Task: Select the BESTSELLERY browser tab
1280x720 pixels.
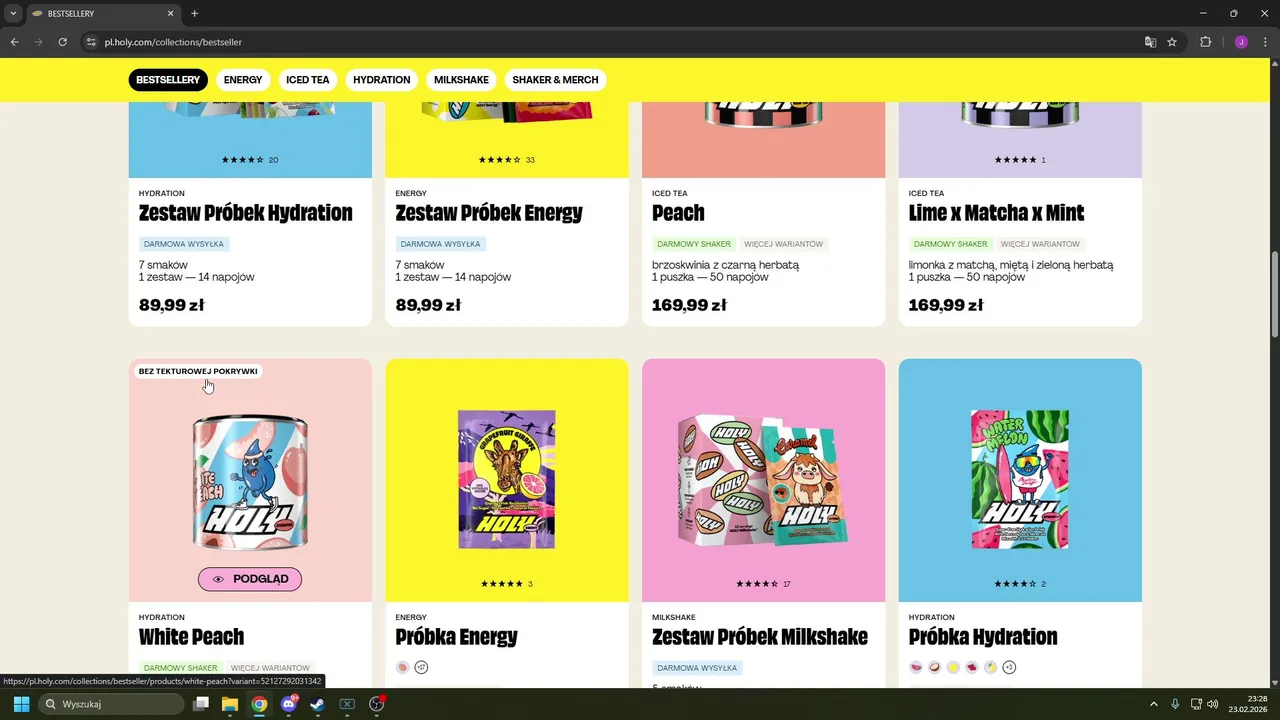Action: pos(101,14)
